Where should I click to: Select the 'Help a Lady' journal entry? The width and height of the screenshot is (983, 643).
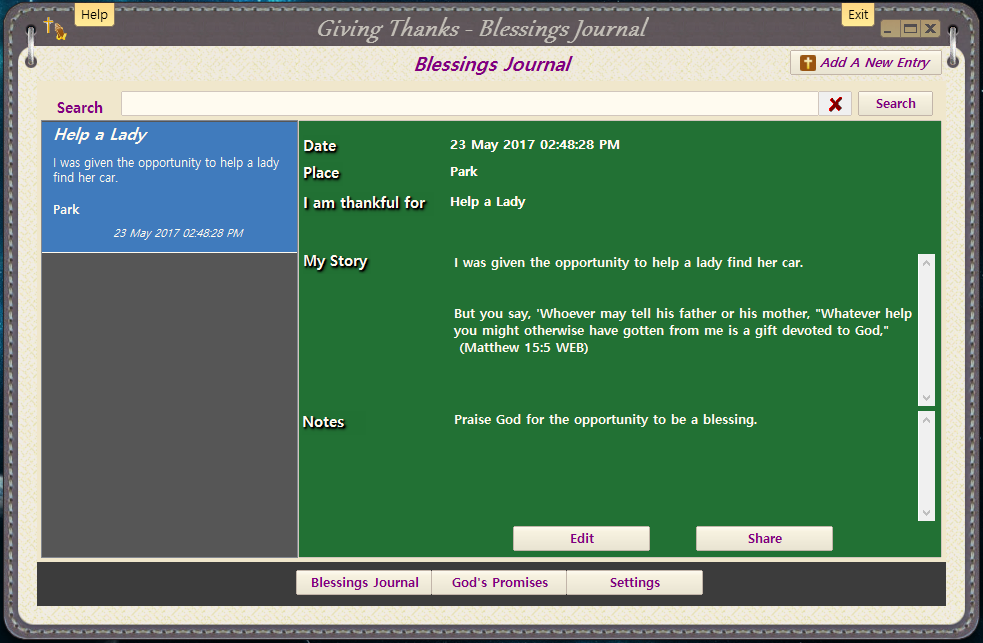pyautogui.click(x=170, y=186)
